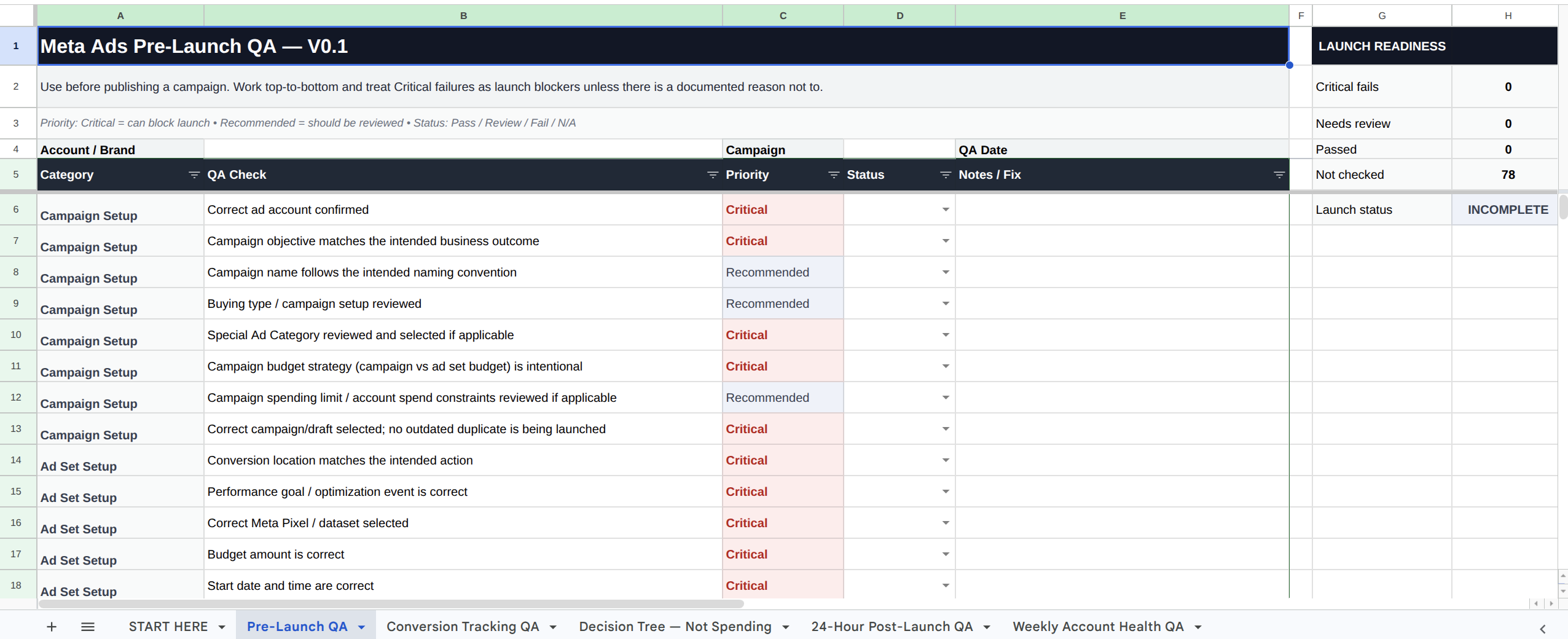The height and width of the screenshot is (639, 1568).
Task: Click the LAUNCH READINESS header cell
Action: [x=1435, y=46]
